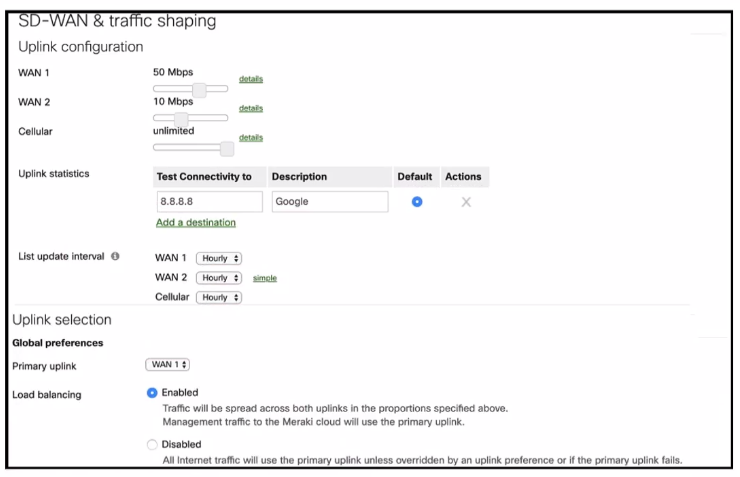Click the WAN 1 bandwidth slider handle
Image resolution: width=740 pixels, height=477 pixels.
pos(199,90)
